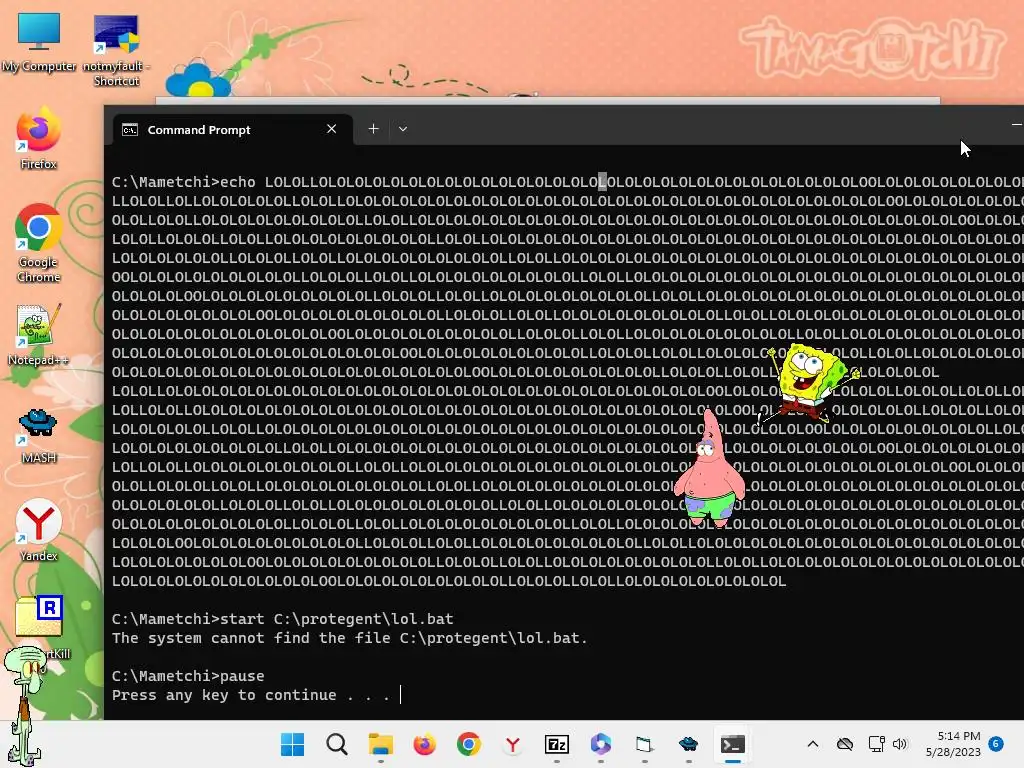This screenshot has height=768, width=1024.
Task: Open the notifications badge showing 6
Action: (x=996, y=743)
